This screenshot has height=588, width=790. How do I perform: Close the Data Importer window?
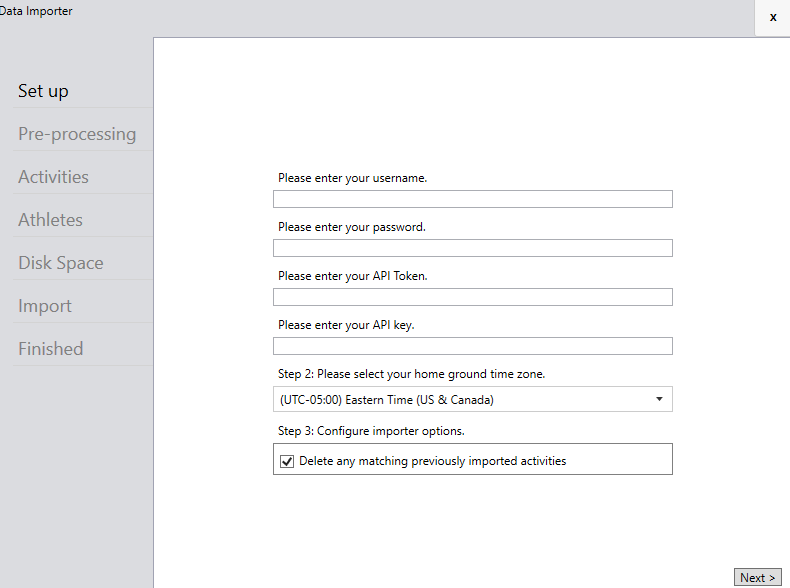coord(773,17)
